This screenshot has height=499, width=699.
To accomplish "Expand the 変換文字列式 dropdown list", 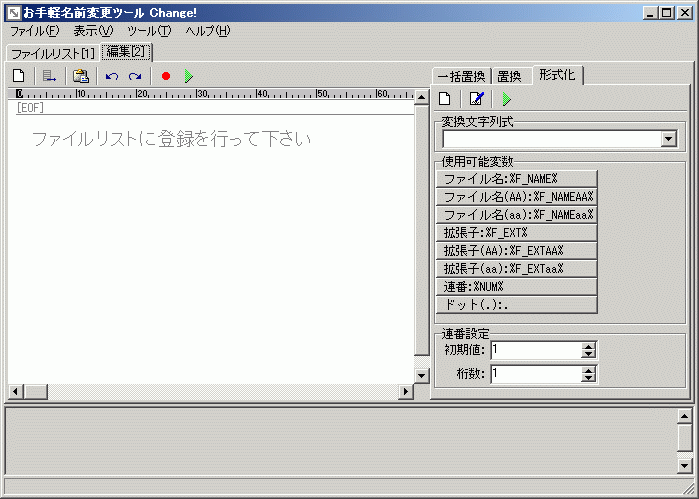I will [x=668, y=139].
